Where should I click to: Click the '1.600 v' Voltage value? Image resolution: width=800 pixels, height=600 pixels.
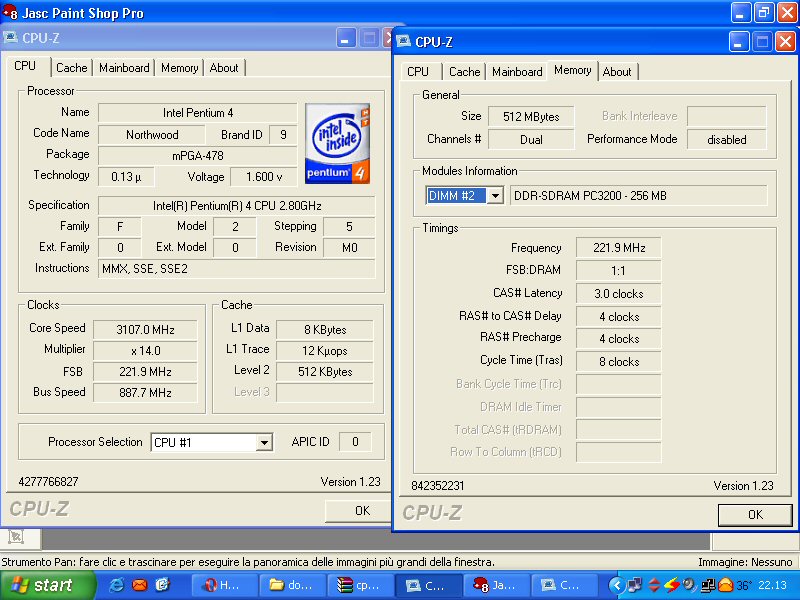click(x=263, y=177)
